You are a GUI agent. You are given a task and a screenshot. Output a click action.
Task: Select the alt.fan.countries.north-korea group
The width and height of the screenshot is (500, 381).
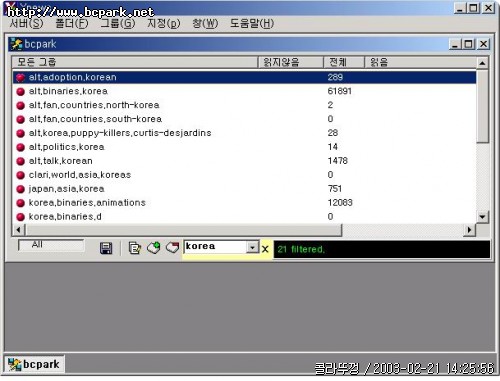pyautogui.click(x=94, y=105)
